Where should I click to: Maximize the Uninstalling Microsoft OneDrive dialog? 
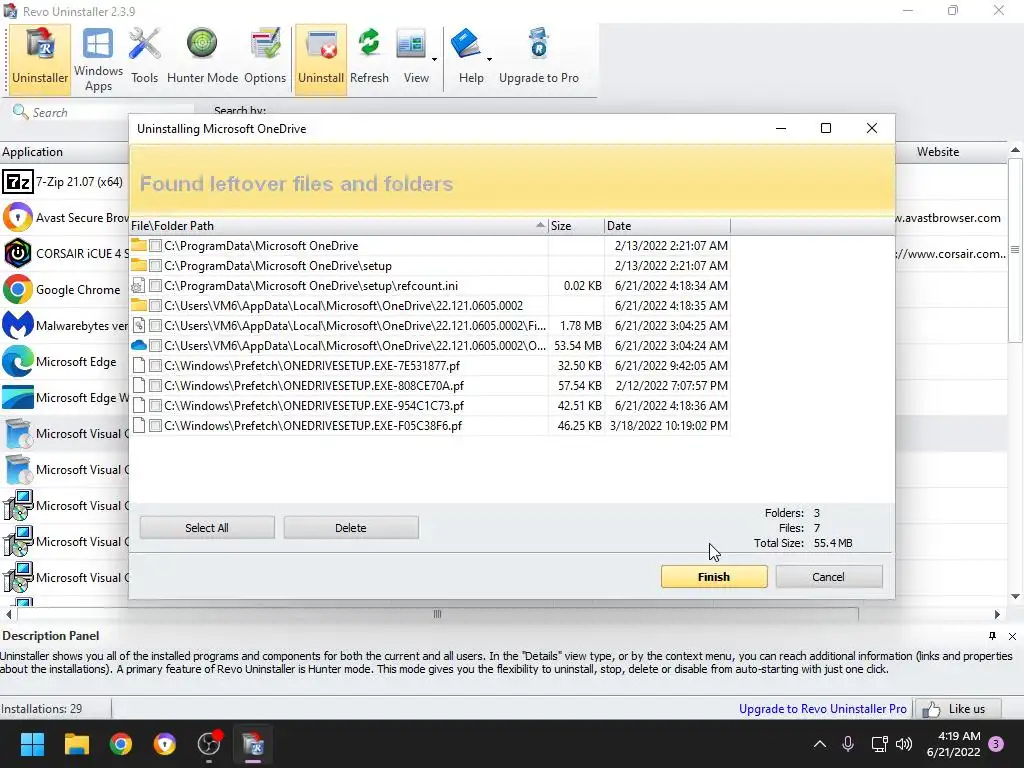click(825, 128)
